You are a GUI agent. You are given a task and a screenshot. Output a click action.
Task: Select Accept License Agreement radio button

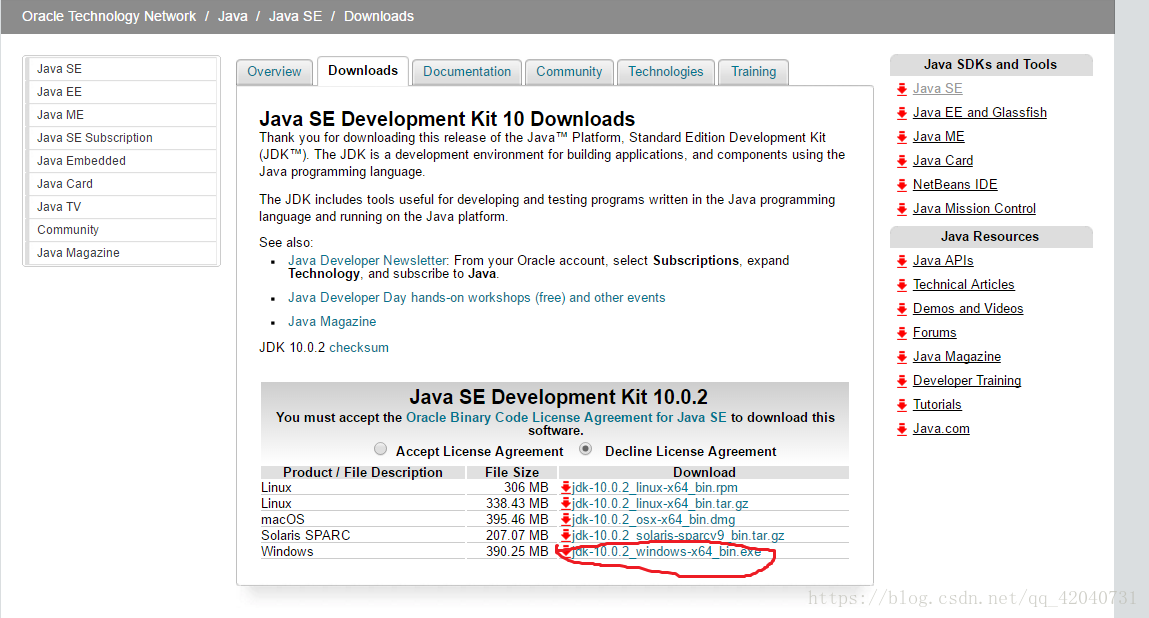[x=380, y=449]
